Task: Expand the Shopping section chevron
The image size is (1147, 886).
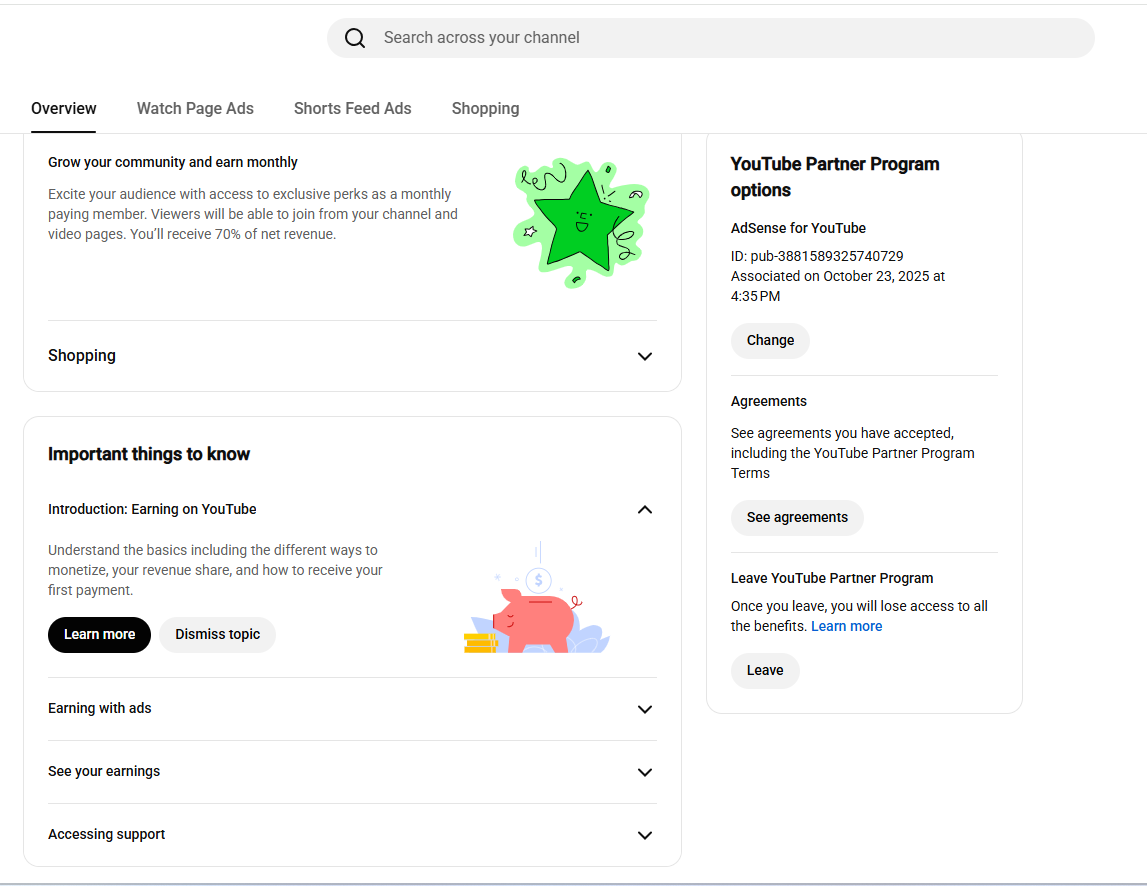Action: [x=644, y=356]
